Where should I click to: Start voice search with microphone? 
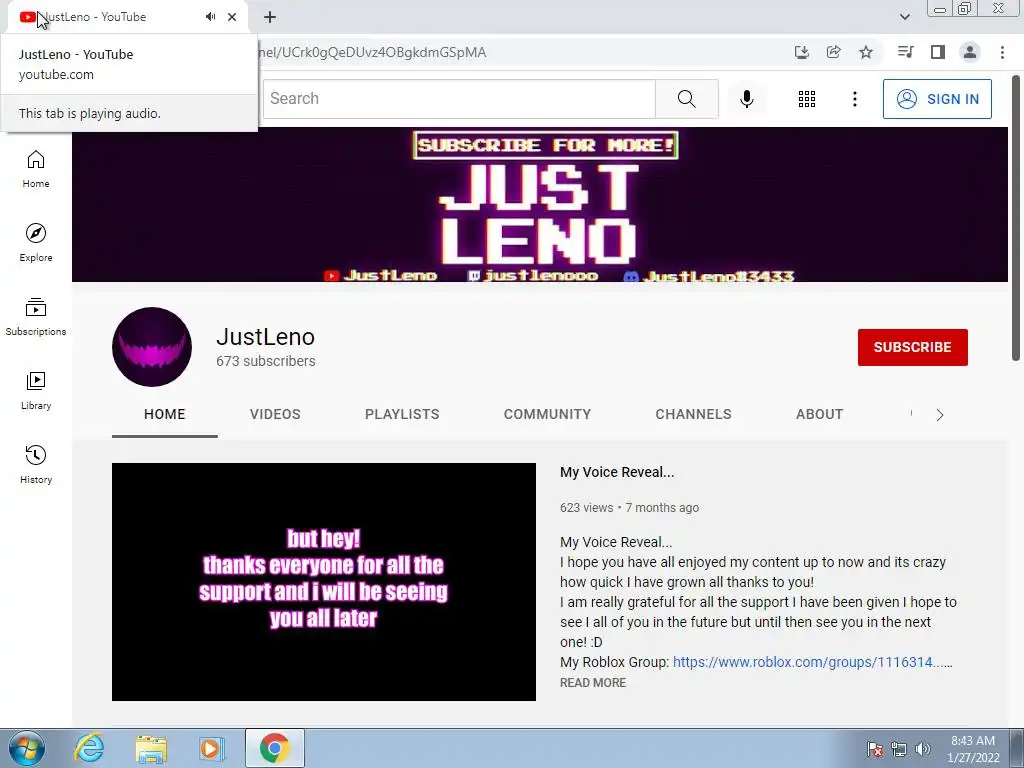pos(746,99)
